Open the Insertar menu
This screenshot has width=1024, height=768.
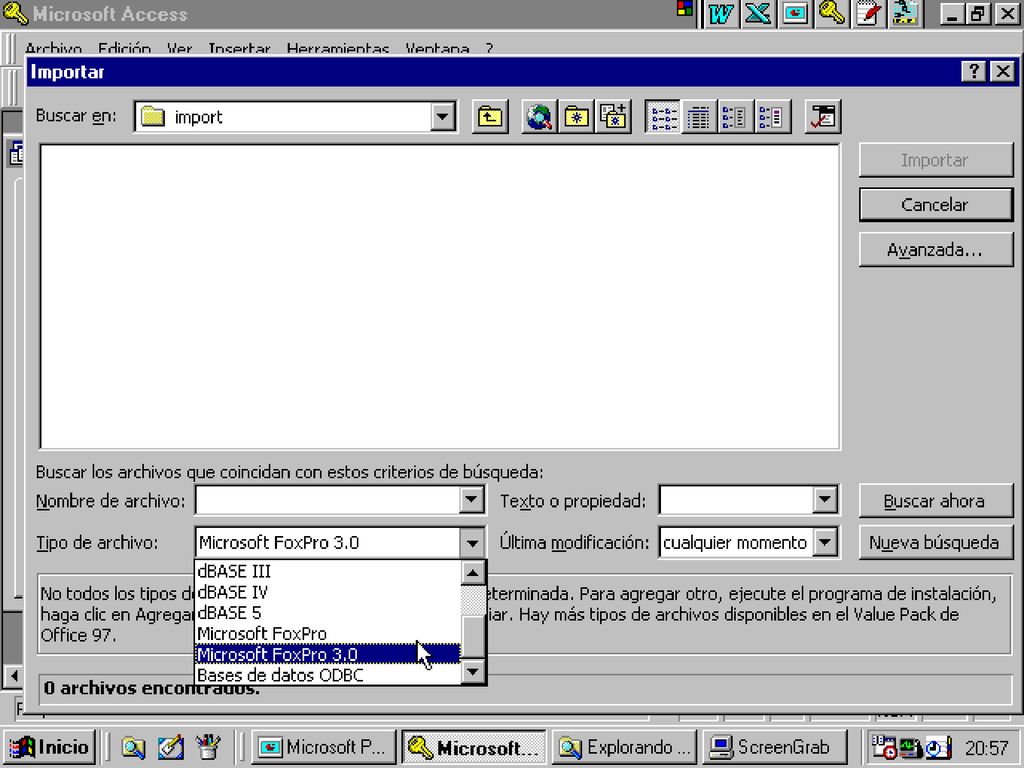239,48
